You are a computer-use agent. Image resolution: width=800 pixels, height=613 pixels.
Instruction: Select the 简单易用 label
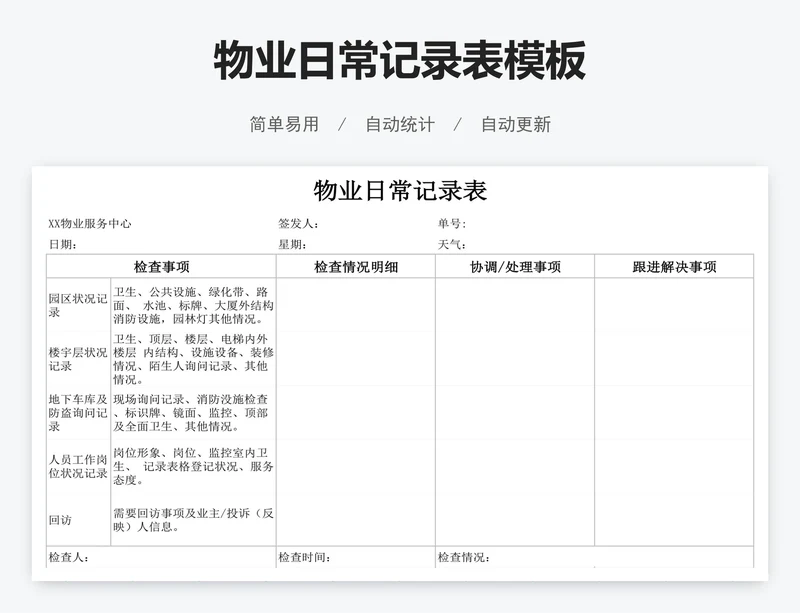(x=284, y=124)
